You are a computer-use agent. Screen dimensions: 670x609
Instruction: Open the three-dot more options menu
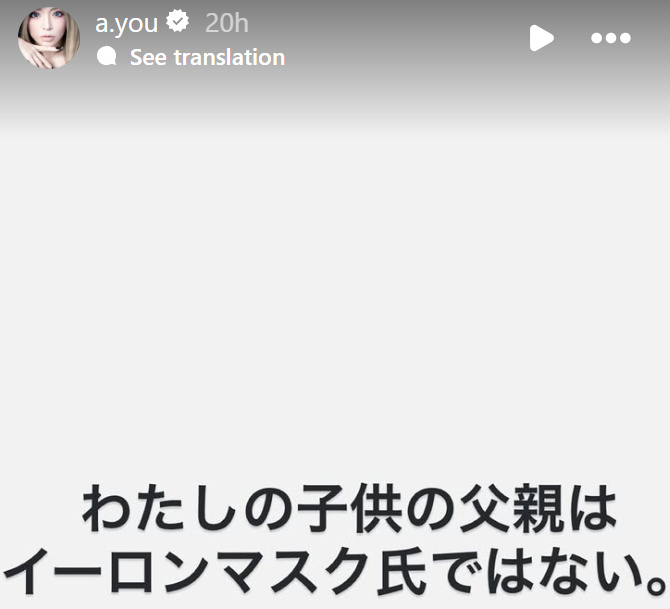tap(611, 38)
